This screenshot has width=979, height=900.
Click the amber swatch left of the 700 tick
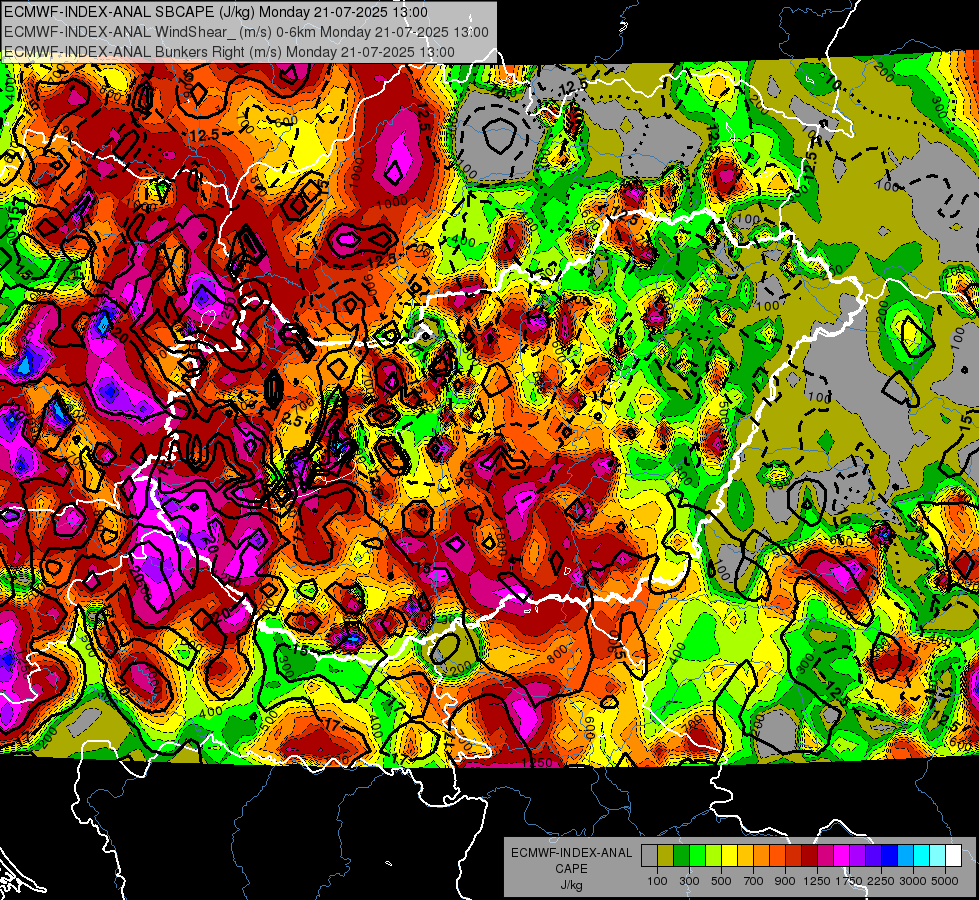[x=745, y=856]
